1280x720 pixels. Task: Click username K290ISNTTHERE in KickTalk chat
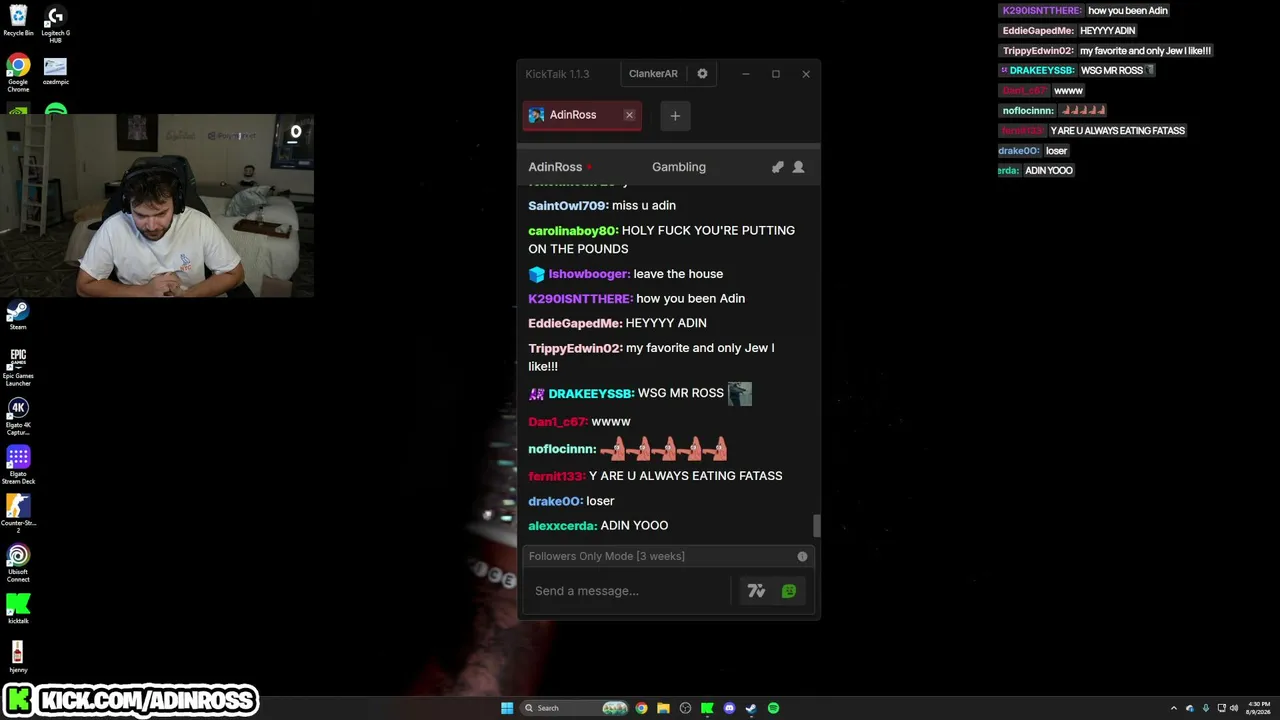(580, 299)
